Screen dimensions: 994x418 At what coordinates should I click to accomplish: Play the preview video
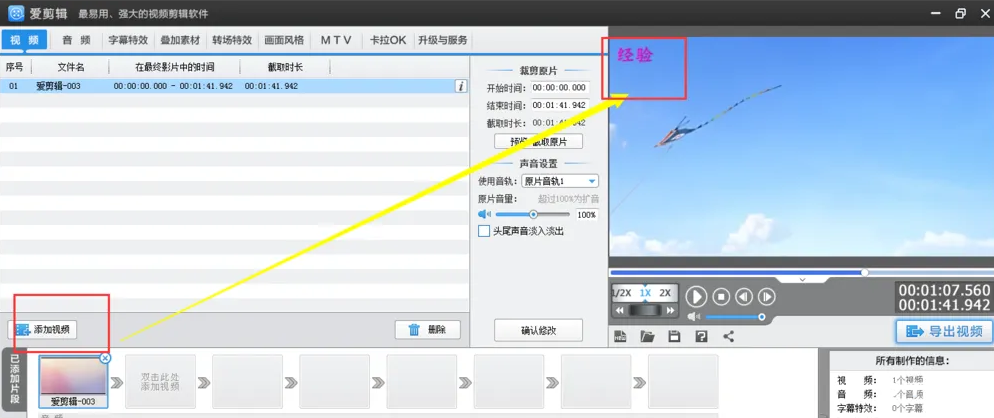(696, 296)
